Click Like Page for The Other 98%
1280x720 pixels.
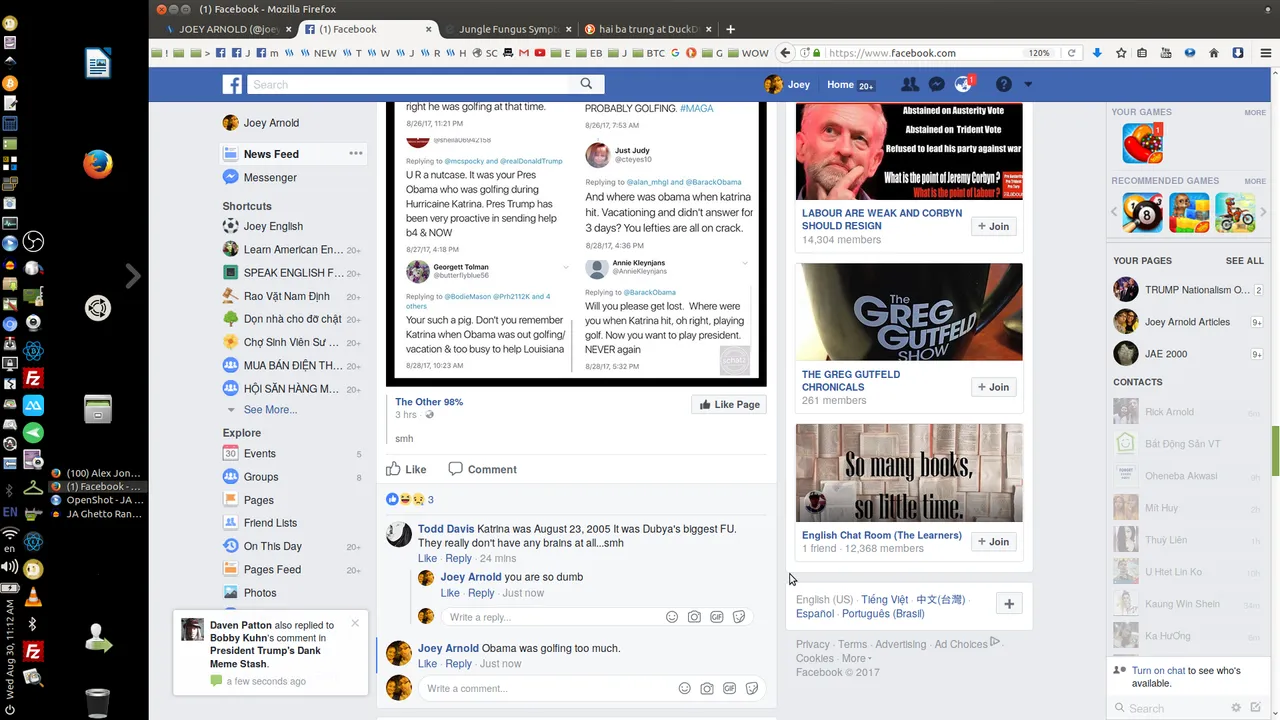point(729,405)
